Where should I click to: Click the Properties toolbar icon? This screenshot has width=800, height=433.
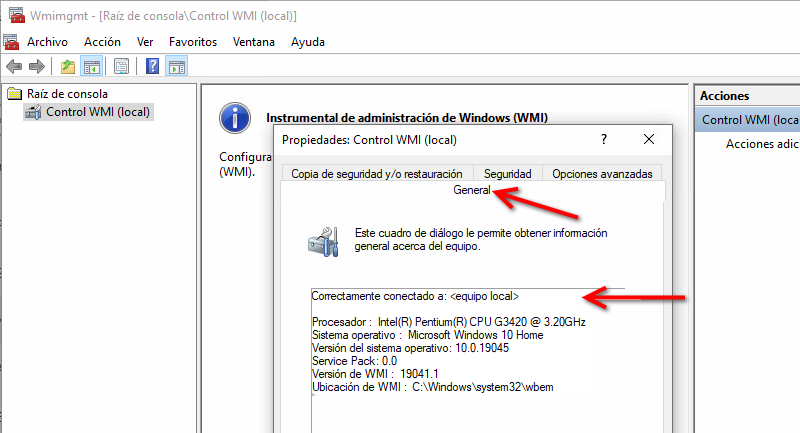click(x=121, y=66)
